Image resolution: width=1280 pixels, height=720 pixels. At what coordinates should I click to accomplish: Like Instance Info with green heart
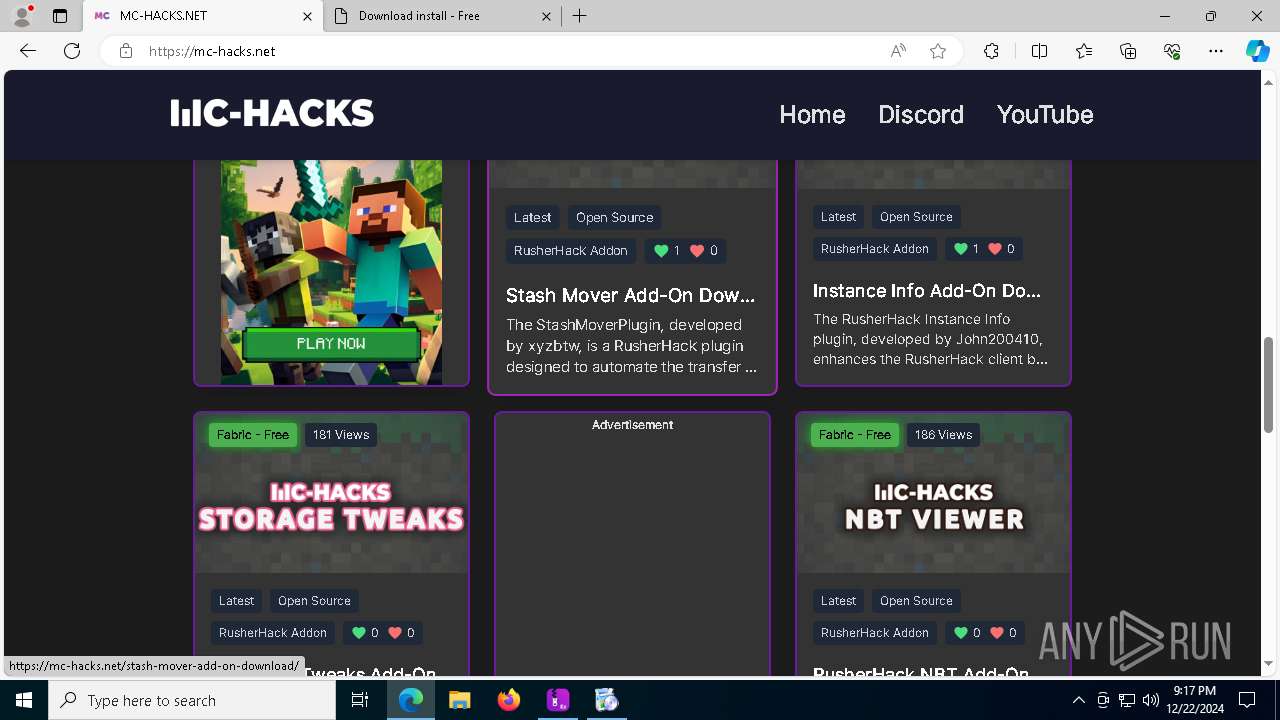click(x=961, y=249)
